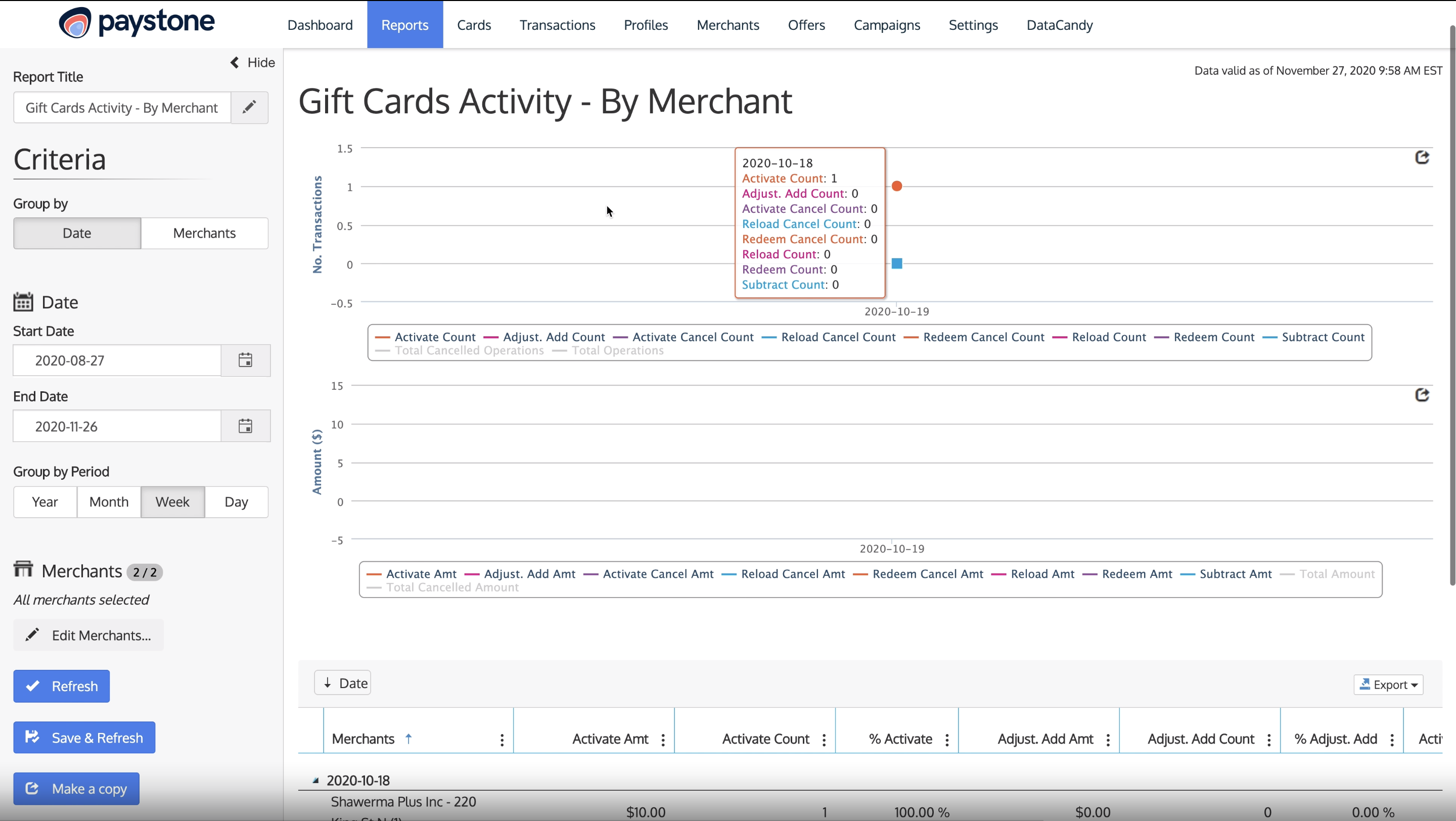The image size is (1456, 821).
Task: Open the Merchants column three-dot menu
Action: pyautogui.click(x=502, y=740)
